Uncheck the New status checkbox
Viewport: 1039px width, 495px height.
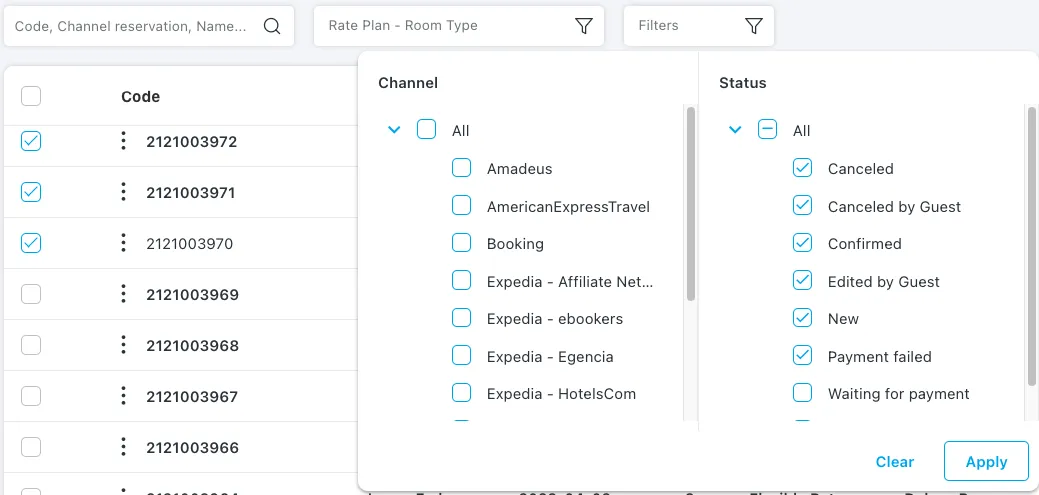[802, 318]
